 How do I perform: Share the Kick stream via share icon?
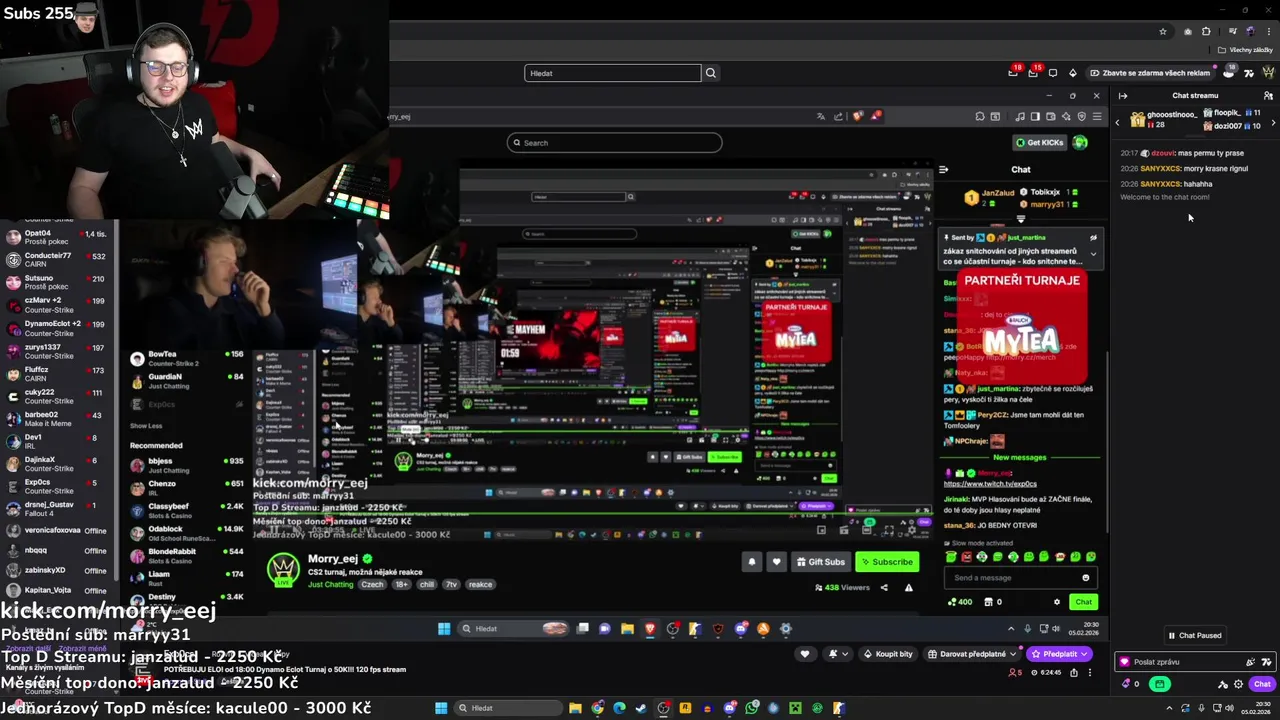(884, 588)
